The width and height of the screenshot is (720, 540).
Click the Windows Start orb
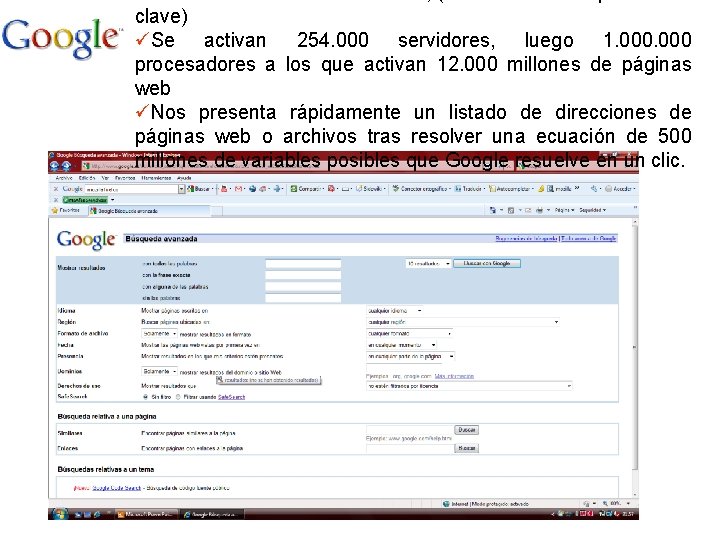coord(61,514)
